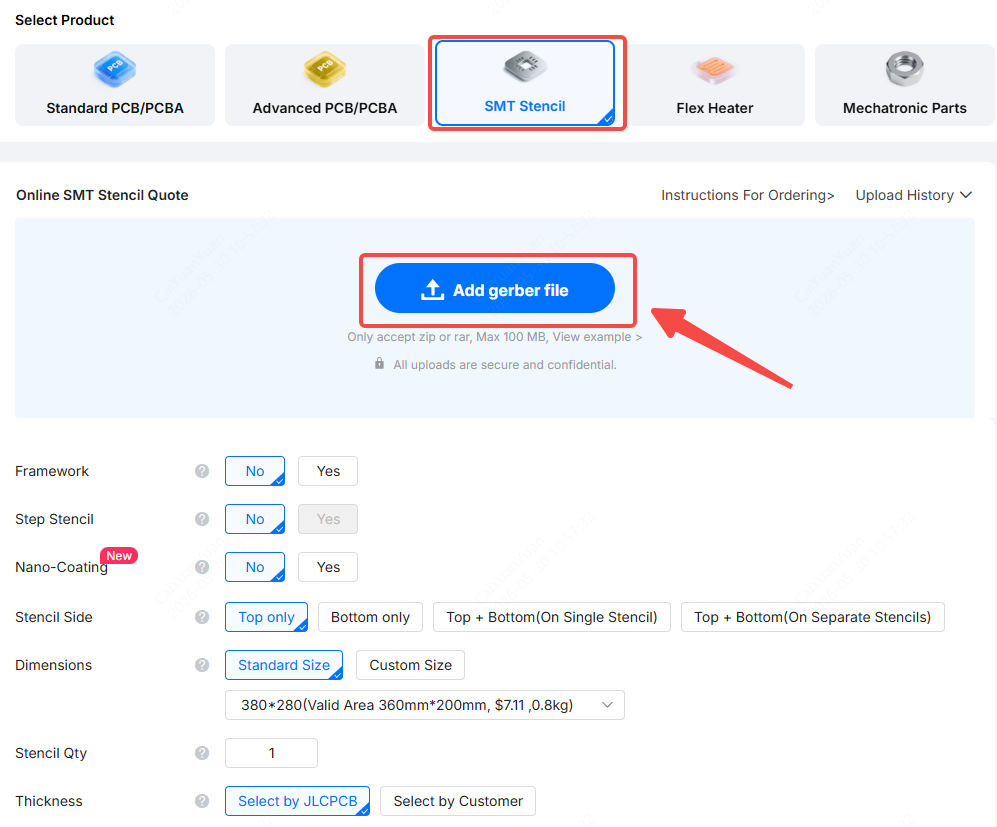Set Nano-Coating to No
The height and width of the screenshot is (827, 997).
click(x=255, y=567)
